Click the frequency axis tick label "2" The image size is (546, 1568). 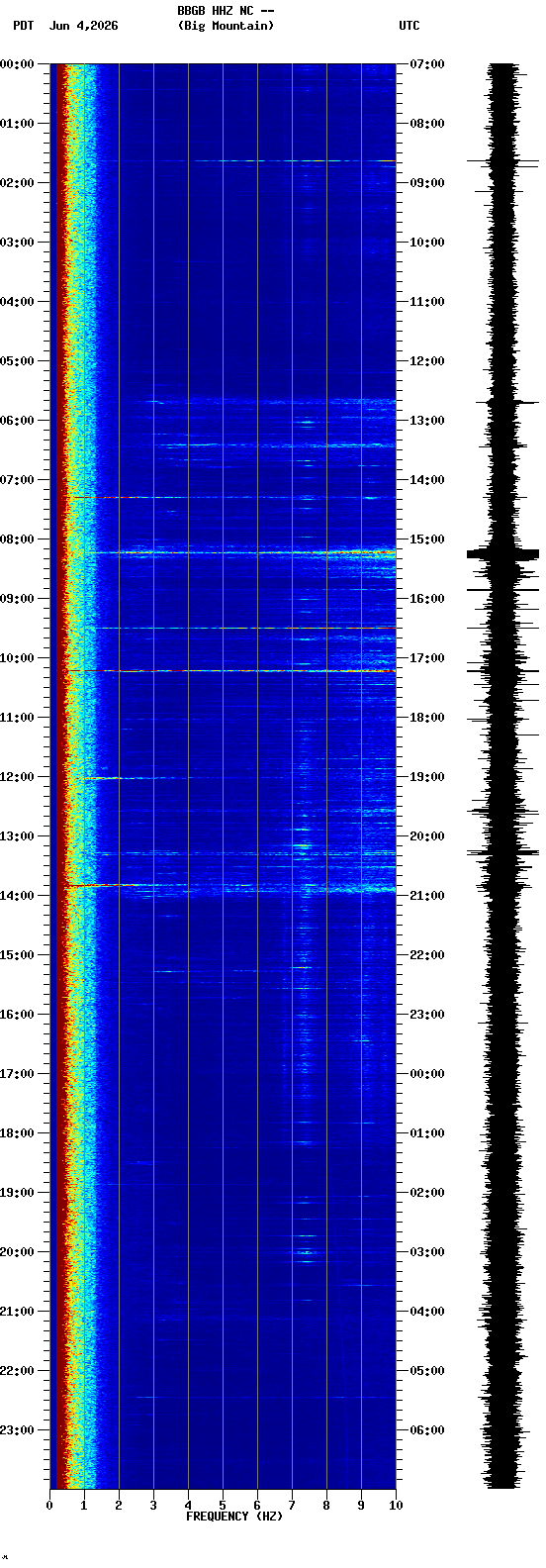click(x=119, y=1506)
